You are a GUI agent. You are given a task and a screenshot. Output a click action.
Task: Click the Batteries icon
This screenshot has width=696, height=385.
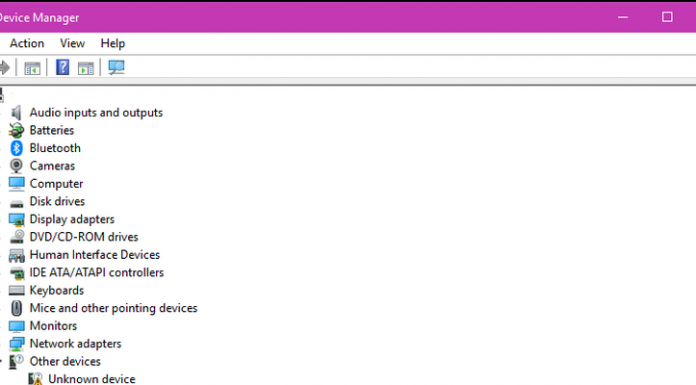click(16, 131)
